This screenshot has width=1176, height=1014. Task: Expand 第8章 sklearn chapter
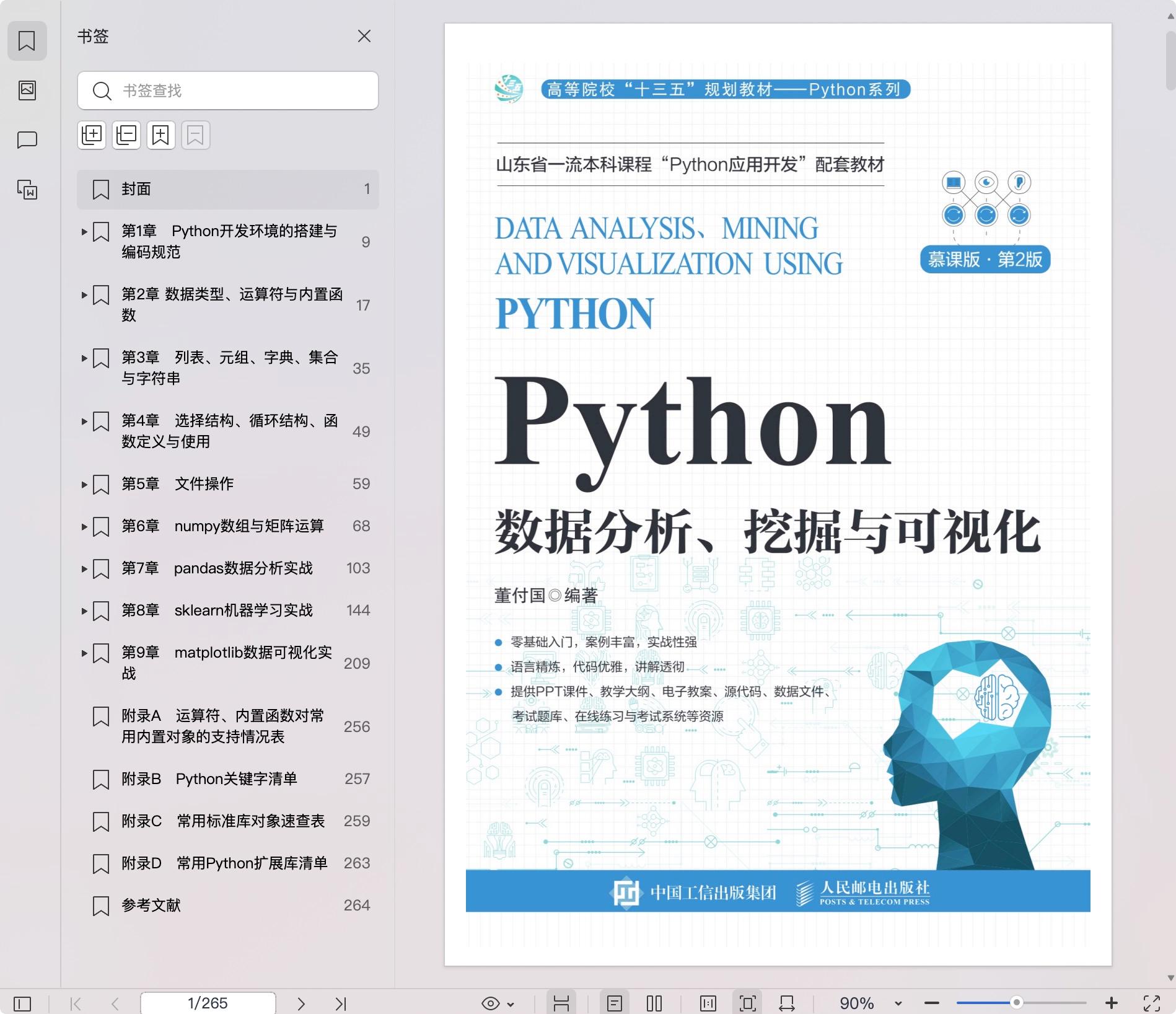pyautogui.click(x=84, y=611)
